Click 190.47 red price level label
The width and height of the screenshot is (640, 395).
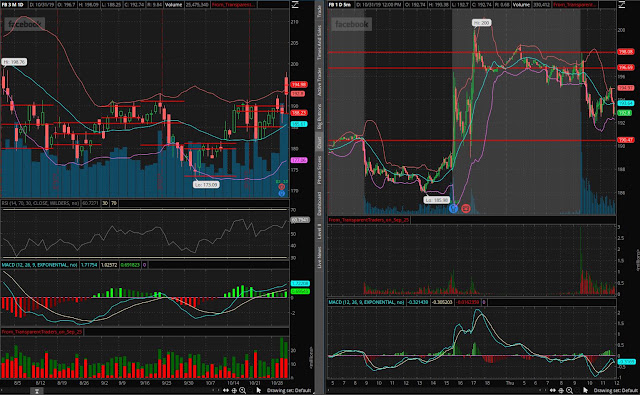click(625, 140)
